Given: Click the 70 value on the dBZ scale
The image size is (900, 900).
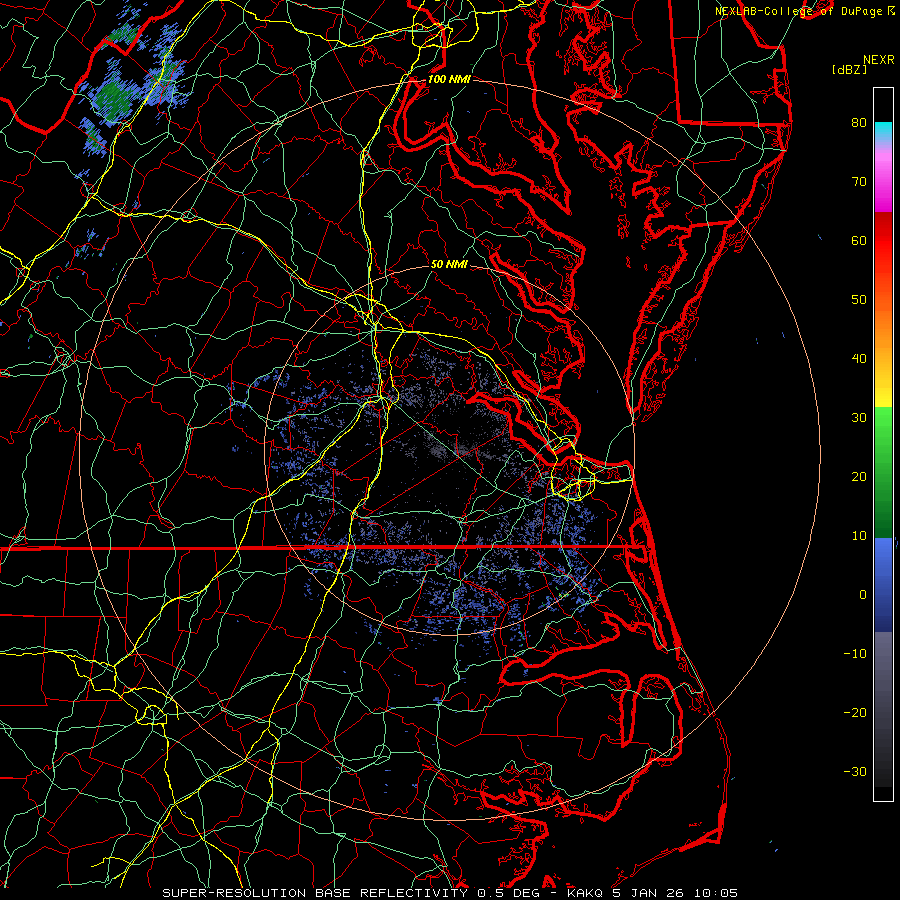Looking at the screenshot, I should (859, 181).
